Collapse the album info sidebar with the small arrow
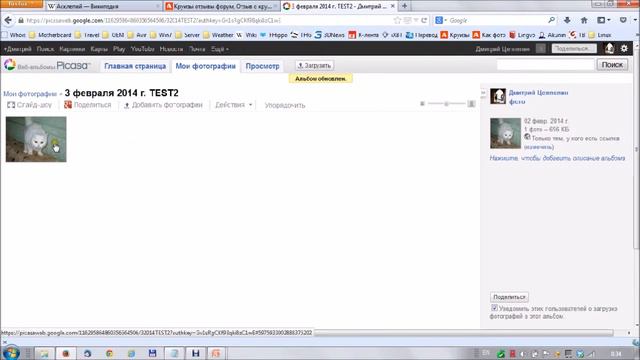Image resolution: width=640 pixels, height=360 pixels. click(483, 93)
